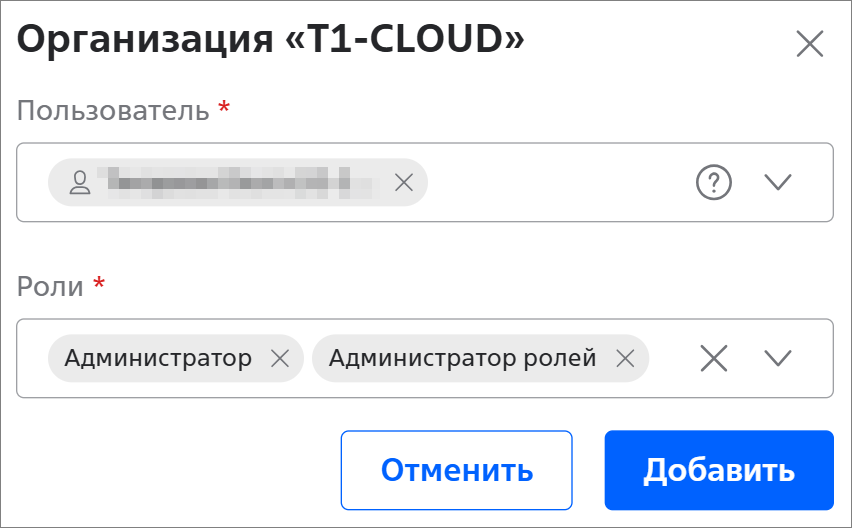
Task: Focus the Пользователь input field
Action: [x=550, y=182]
